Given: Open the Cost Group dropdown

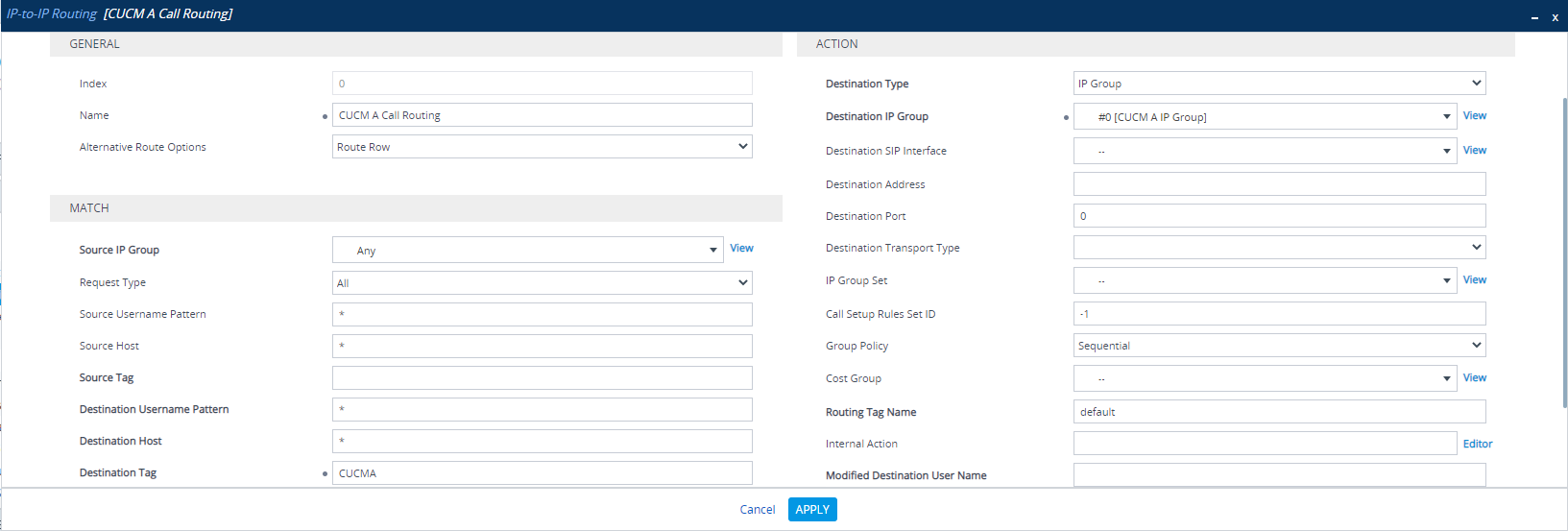Looking at the screenshot, I should pyautogui.click(x=1265, y=378).
